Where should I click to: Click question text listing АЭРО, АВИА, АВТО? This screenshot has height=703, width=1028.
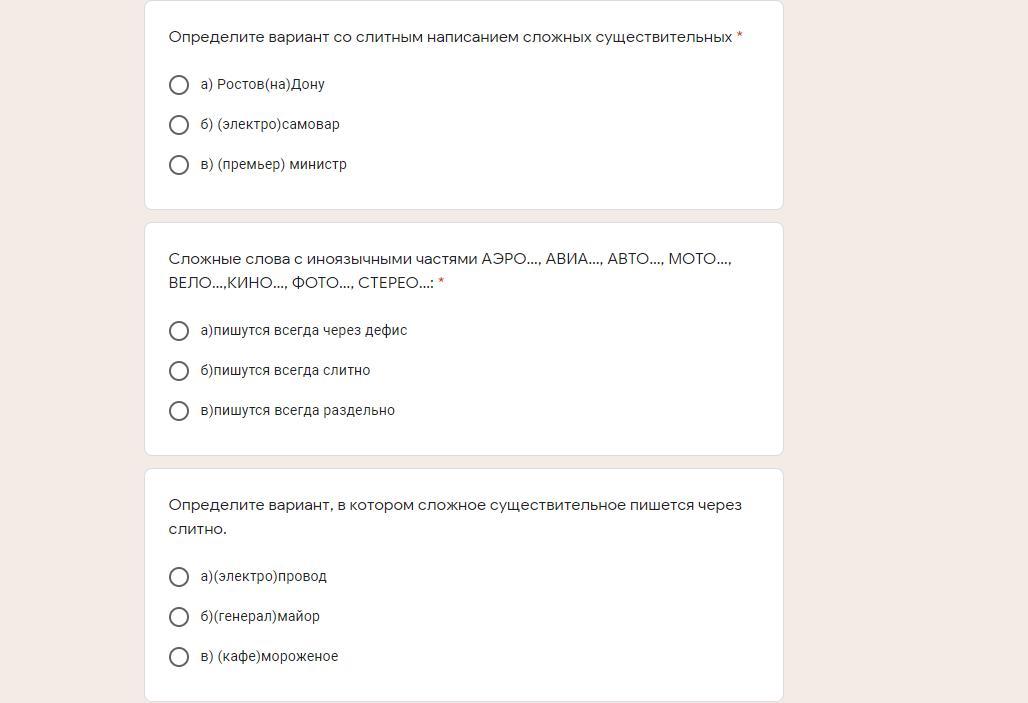[450, 271]
